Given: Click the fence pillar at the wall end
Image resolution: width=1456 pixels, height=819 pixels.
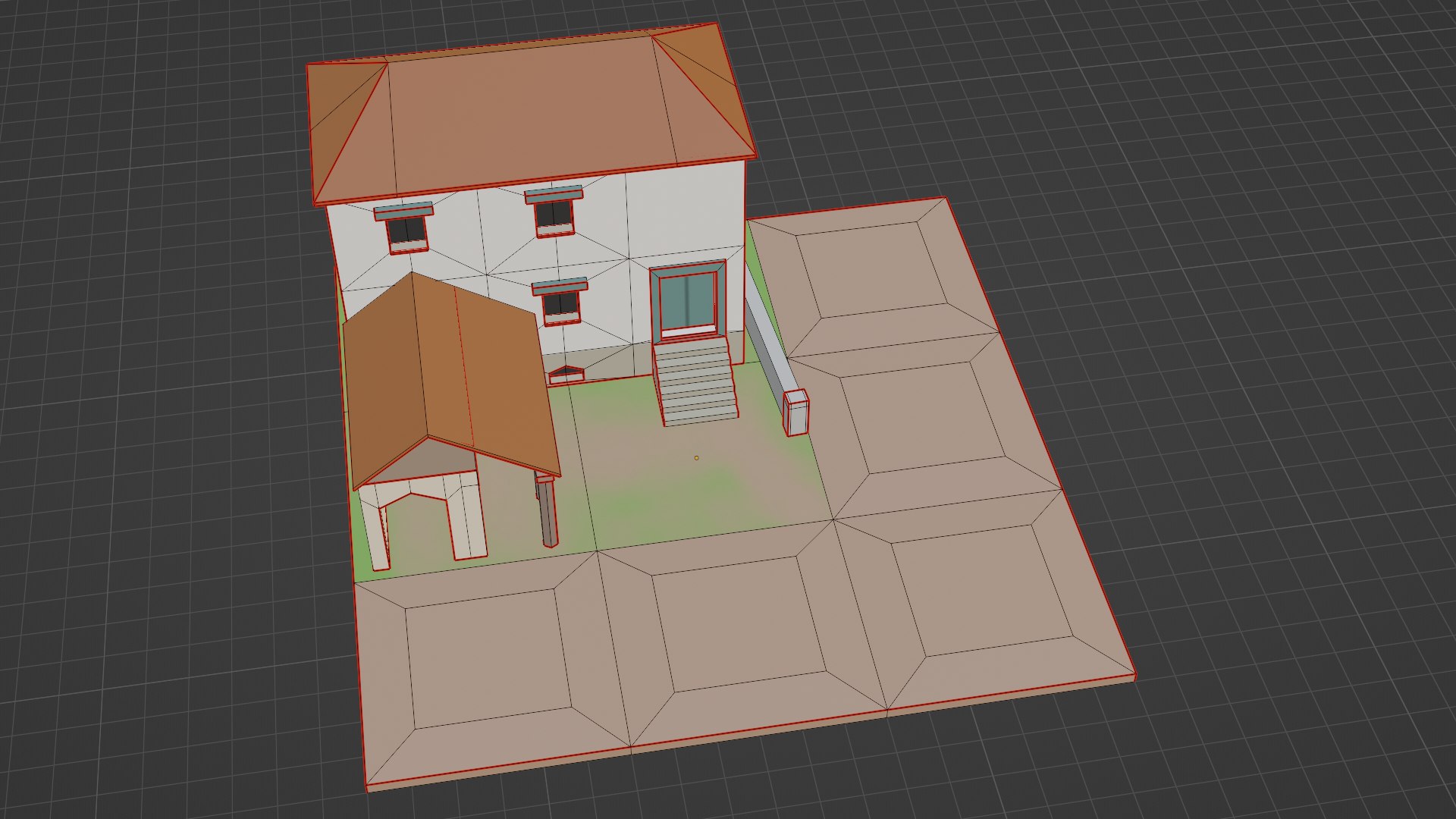Looking at the screenshot, I should [795, 412].
